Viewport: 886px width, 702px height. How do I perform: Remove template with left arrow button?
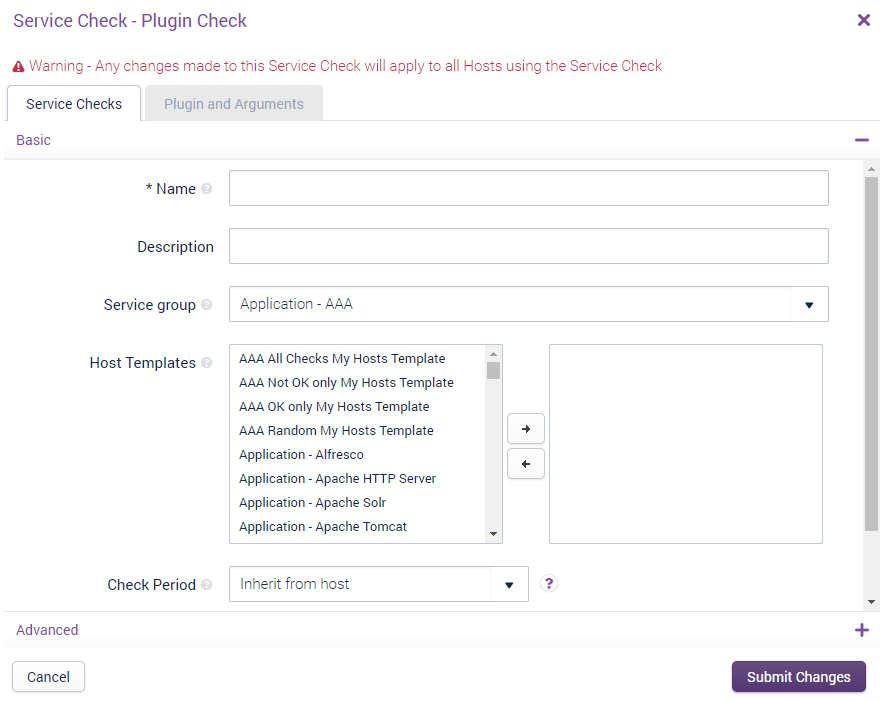[526, 464]
